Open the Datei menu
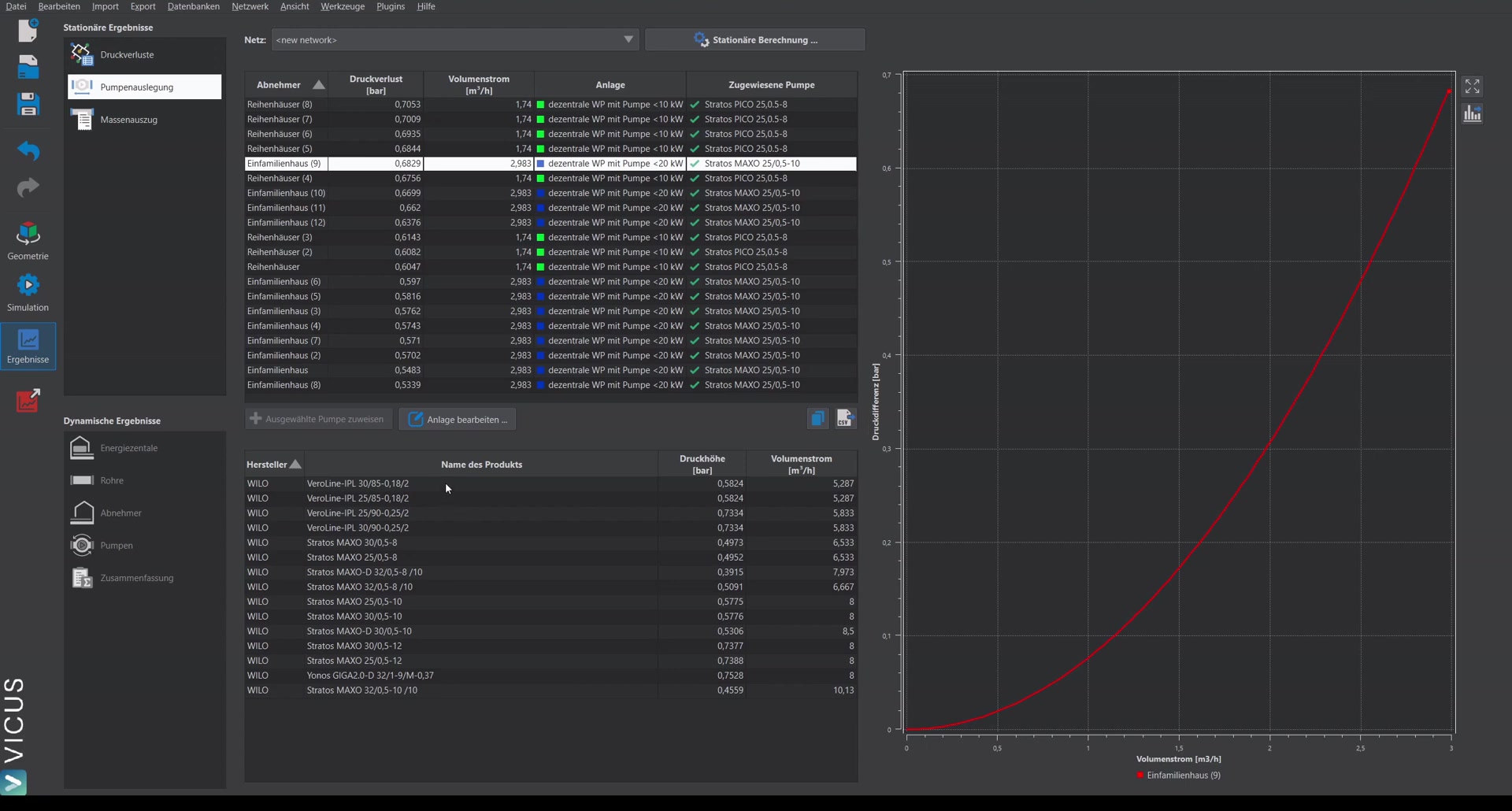The width and height of the screenshot is (1512, 811). click(x=16, y=6)
